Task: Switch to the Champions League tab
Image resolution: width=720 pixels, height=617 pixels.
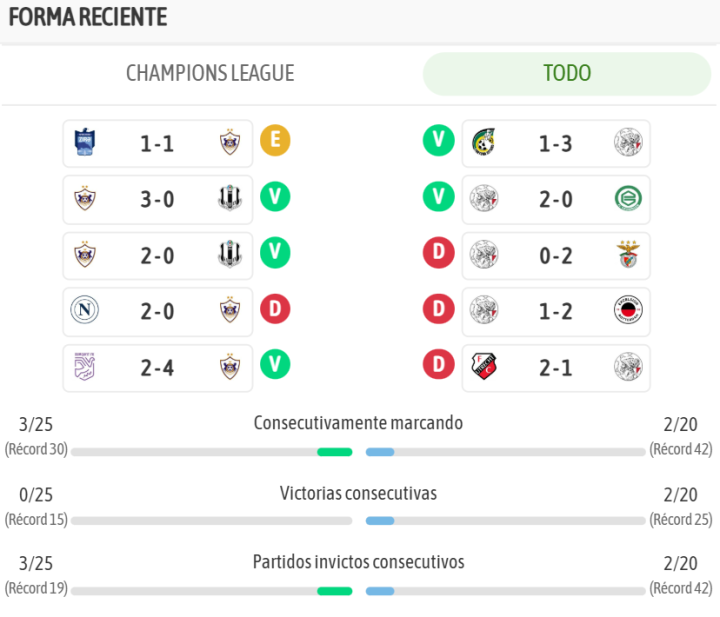Action: tap(210, 74)
